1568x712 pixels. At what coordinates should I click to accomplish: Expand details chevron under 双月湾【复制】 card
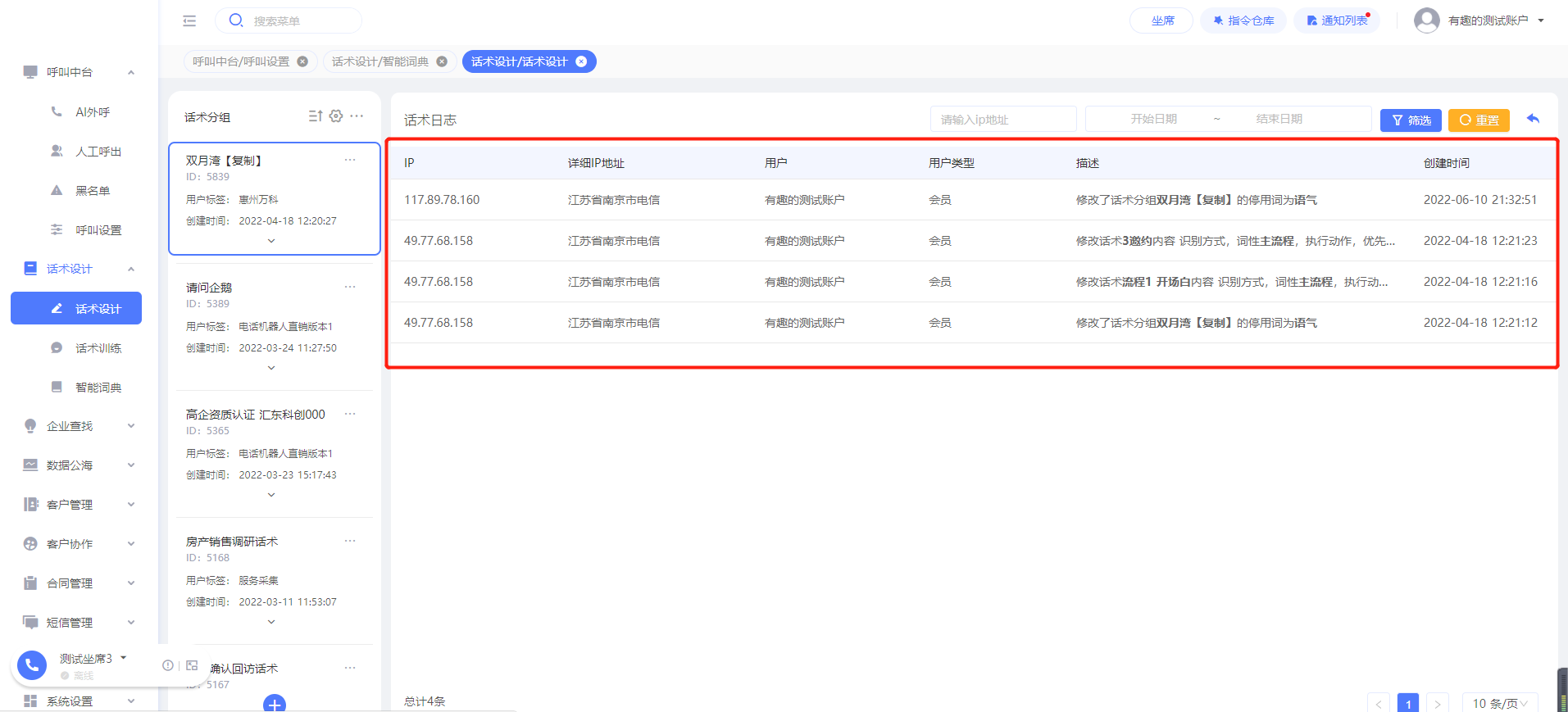tap(271, 241)
